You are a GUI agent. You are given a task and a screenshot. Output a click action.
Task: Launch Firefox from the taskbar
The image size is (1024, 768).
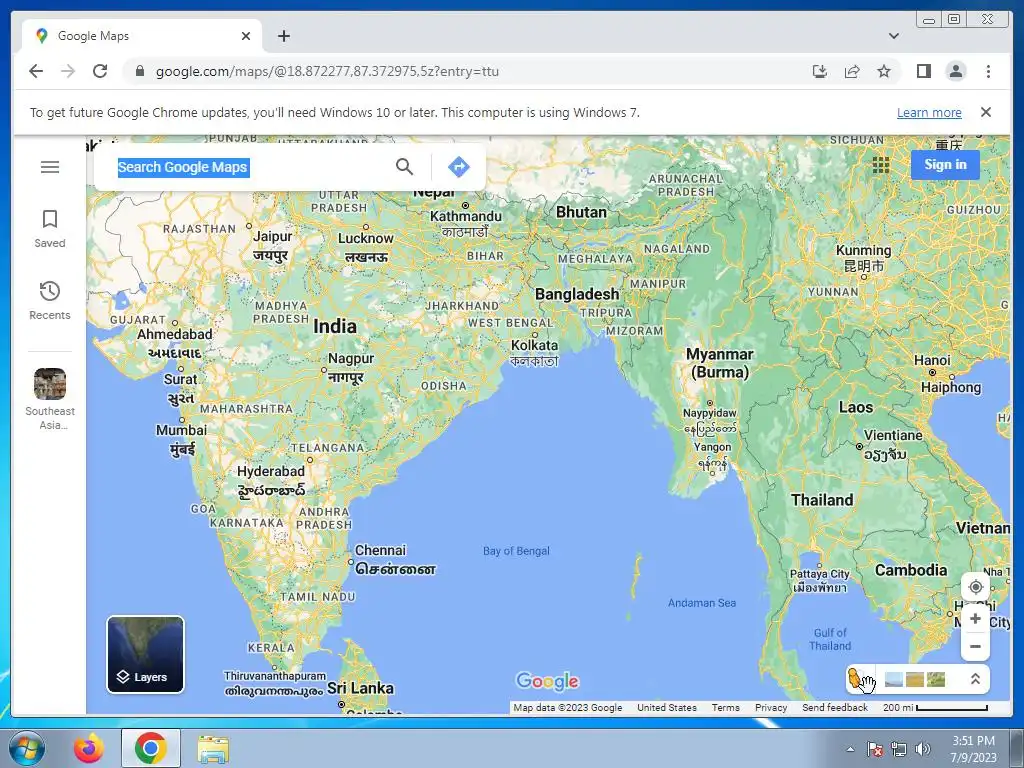[x=88, y=748]
